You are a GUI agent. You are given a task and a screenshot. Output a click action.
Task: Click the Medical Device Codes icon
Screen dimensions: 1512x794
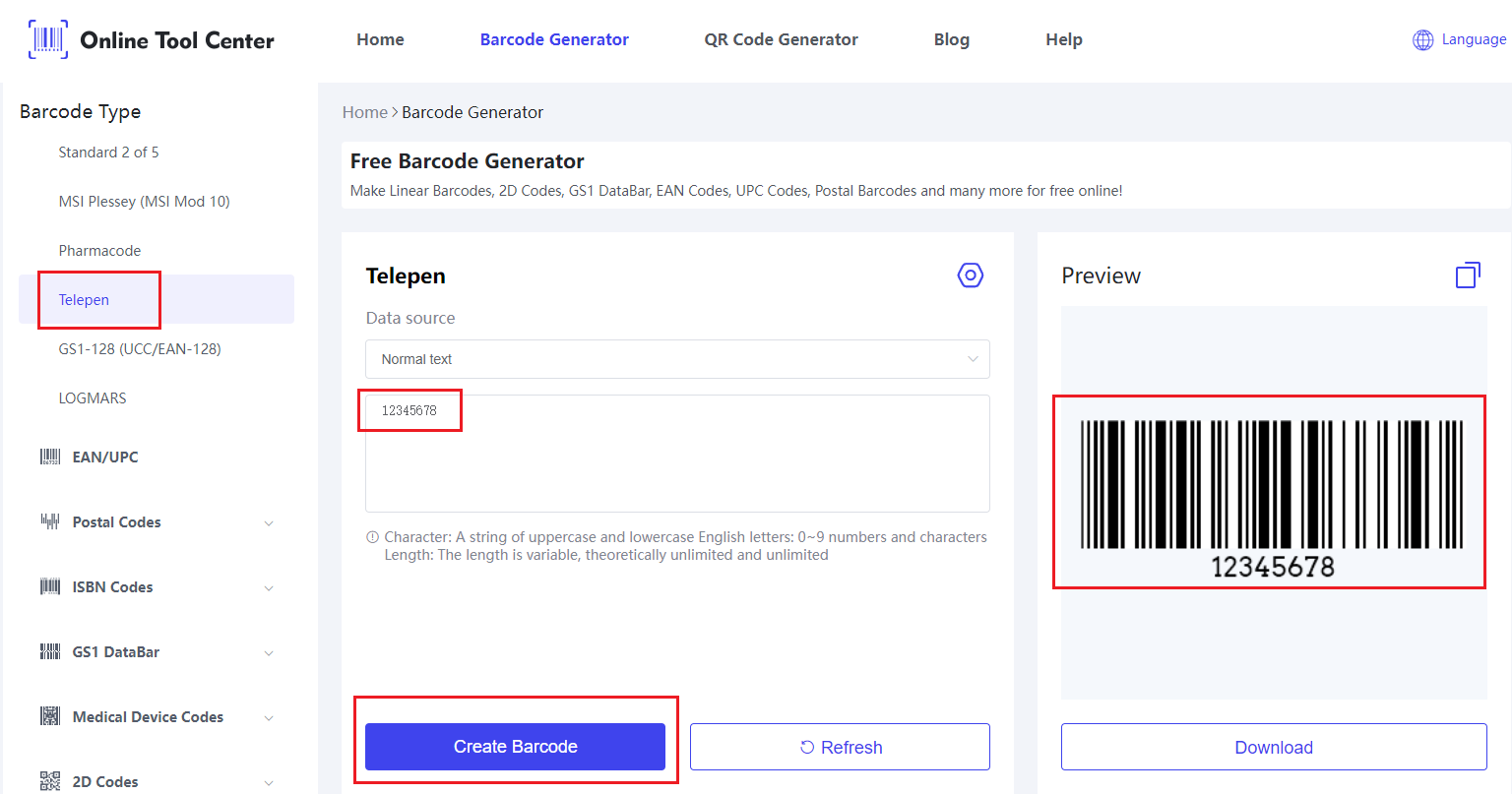coord(50,716)
